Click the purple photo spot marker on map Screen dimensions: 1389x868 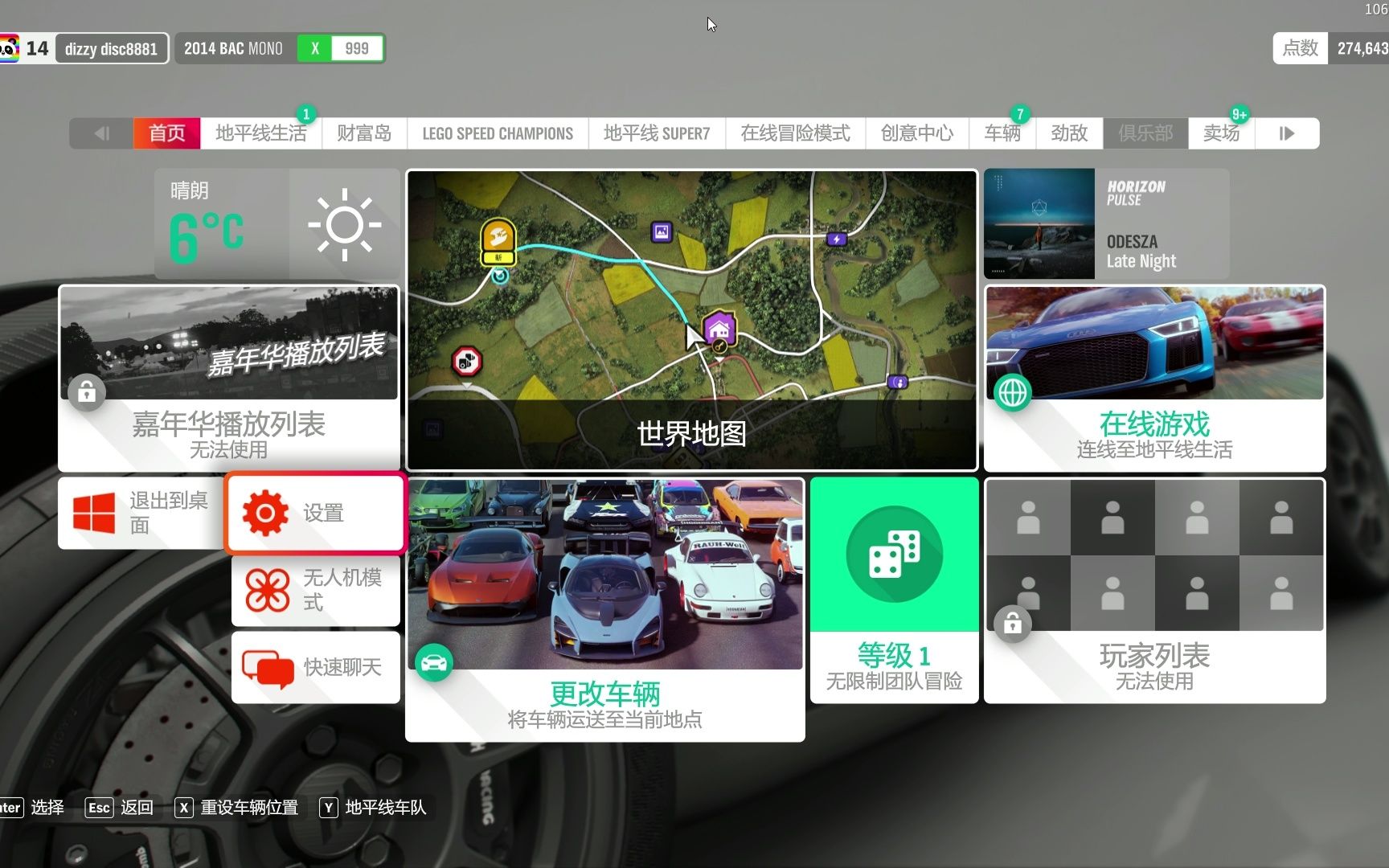pyautogui.click(x=662, y=232)
